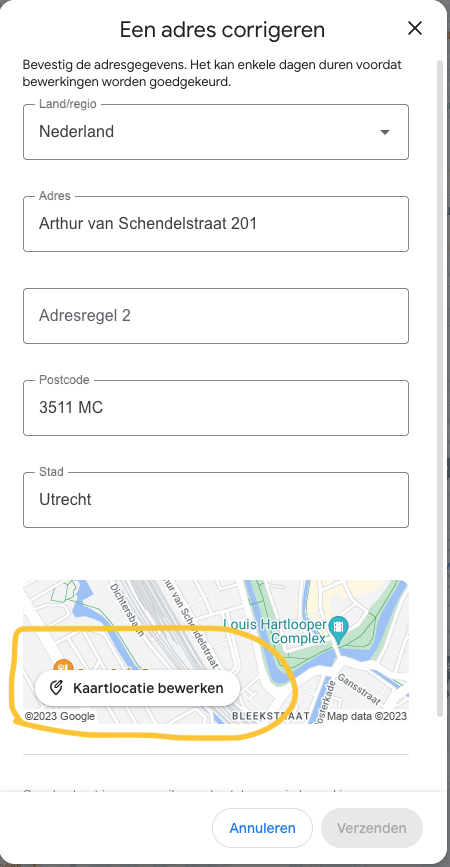Click the Kaartlocatie bewerken button
The image size is (450, 867).
[x=138, y=688]
